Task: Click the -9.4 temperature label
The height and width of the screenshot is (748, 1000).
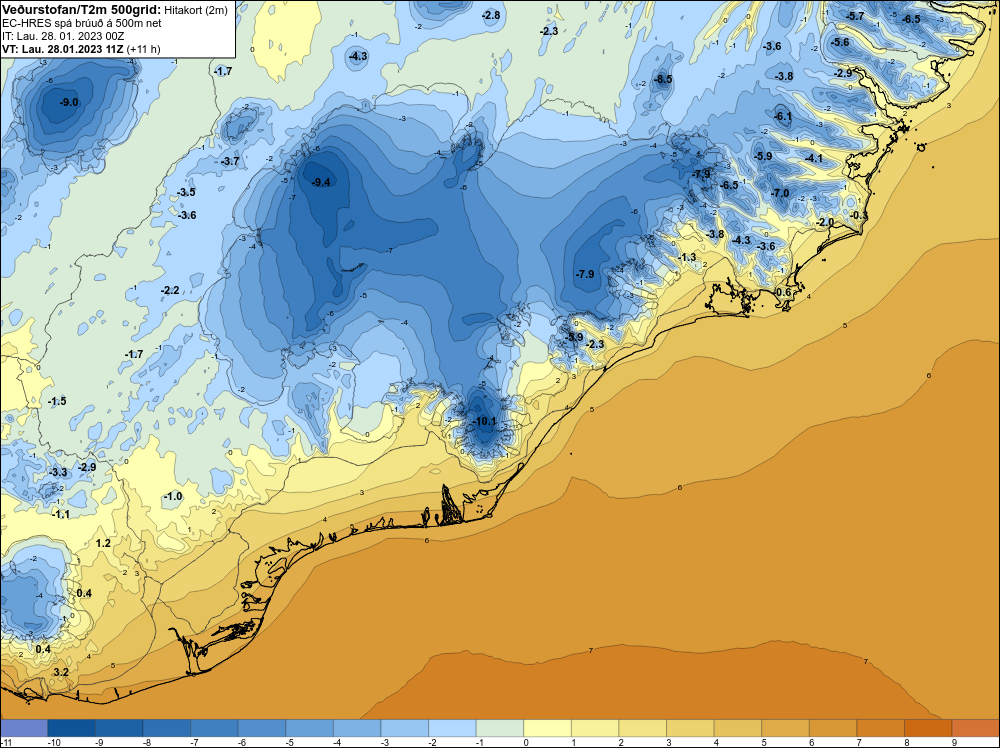Action: (x=321, y=182)
